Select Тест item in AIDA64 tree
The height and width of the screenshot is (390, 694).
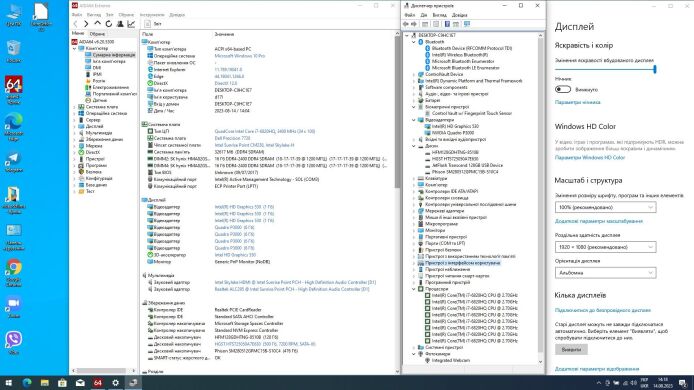[90, 191]
